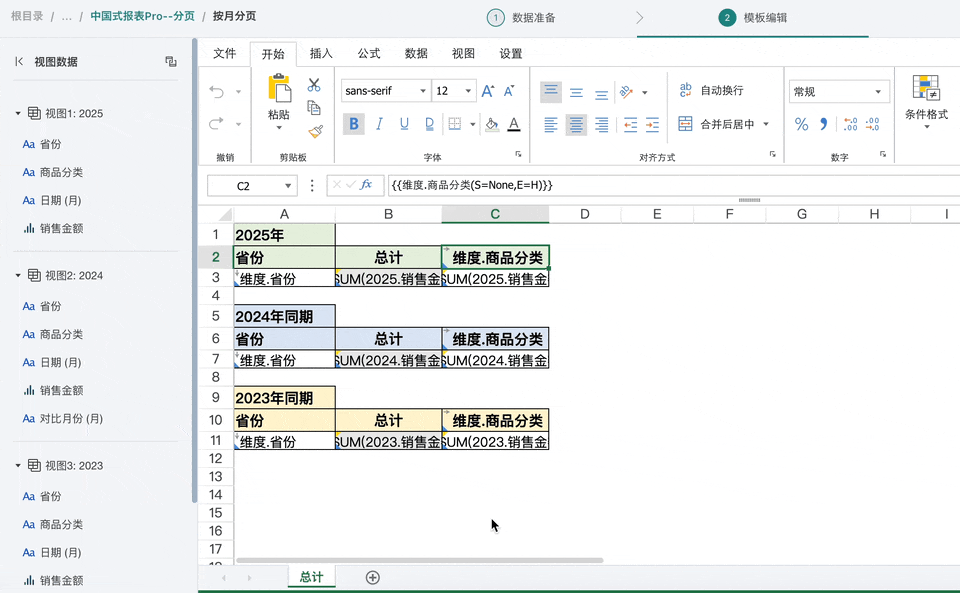Toggle italic formatting
Screen dimensions: 960x593
(x=380, y=124)
